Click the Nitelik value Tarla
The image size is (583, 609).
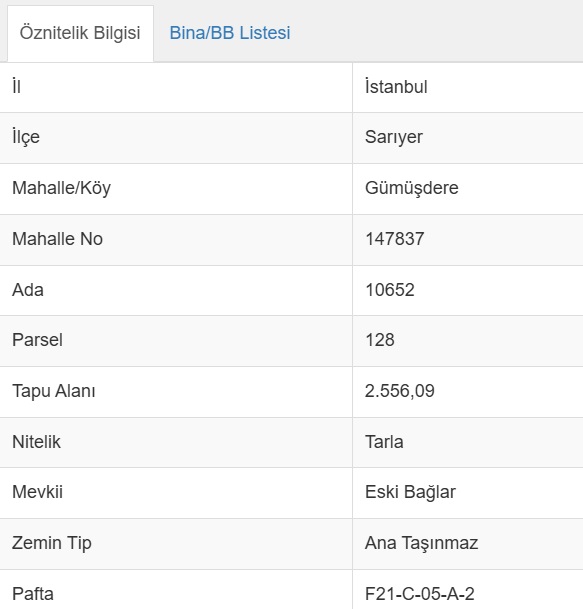(384, 442)
